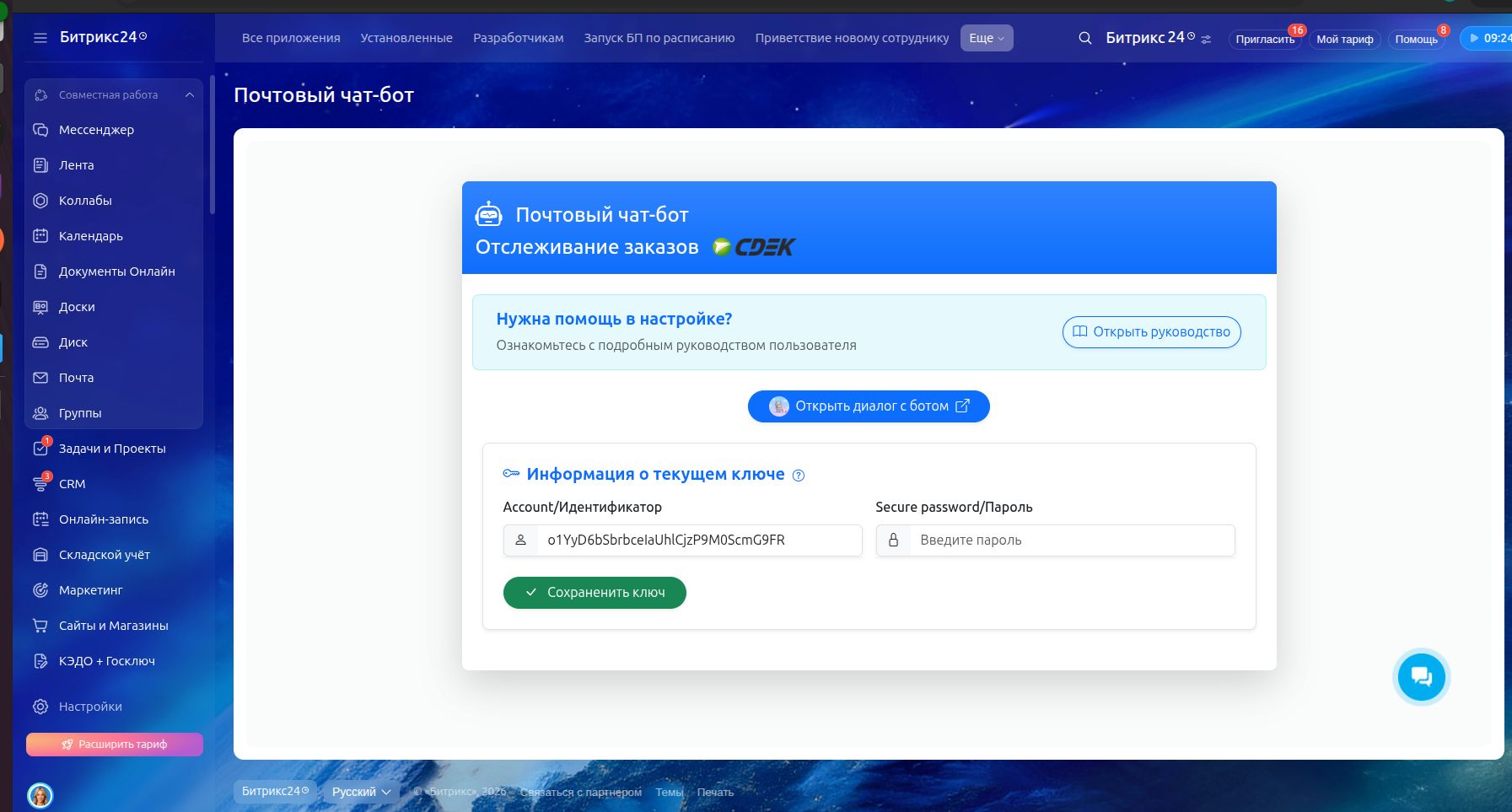This screenshot has width=1512, height=812.
Task: Collapse the Совместная работа section
Action: [190, 95]
